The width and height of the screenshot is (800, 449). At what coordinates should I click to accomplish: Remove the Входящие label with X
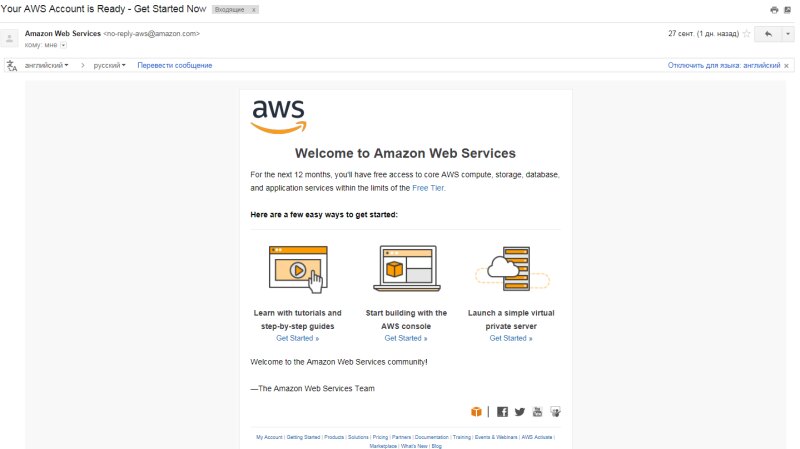(254, 8)
